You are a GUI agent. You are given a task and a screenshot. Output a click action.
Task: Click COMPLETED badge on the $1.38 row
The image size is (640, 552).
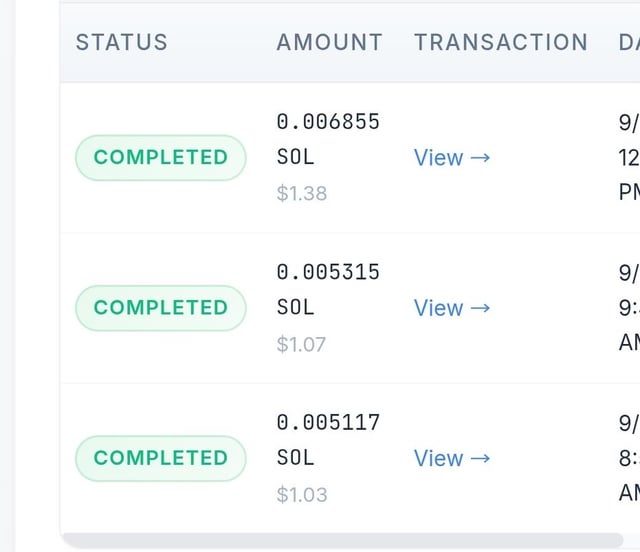coord(161,158)
